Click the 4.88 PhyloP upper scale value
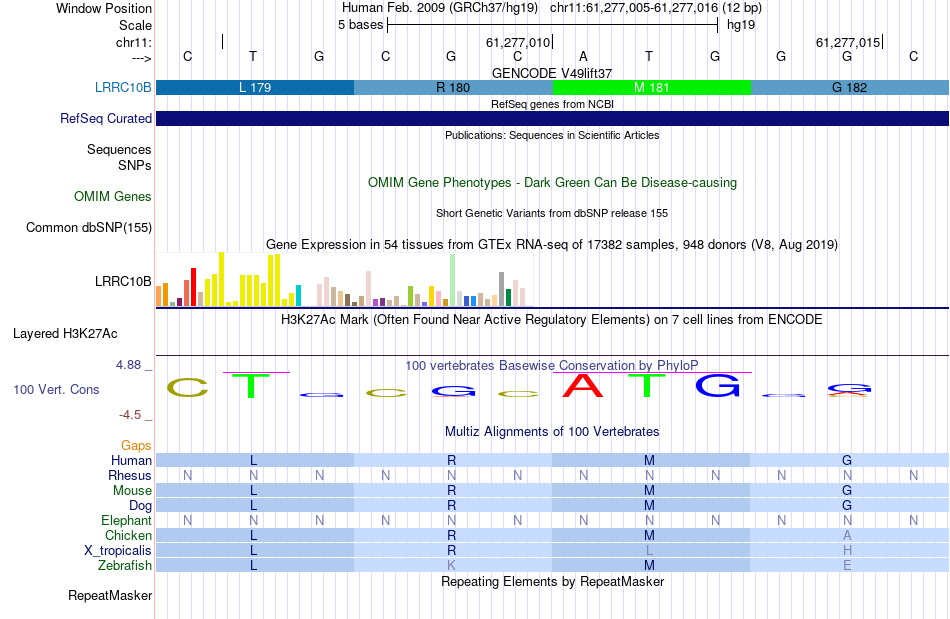950x619 pixels. [128, 365]
